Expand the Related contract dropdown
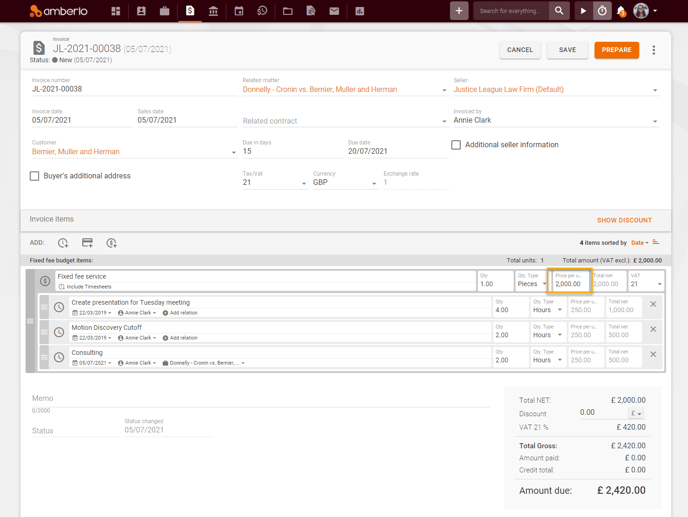This screenshot has height=517, width=688. point(444,121)
